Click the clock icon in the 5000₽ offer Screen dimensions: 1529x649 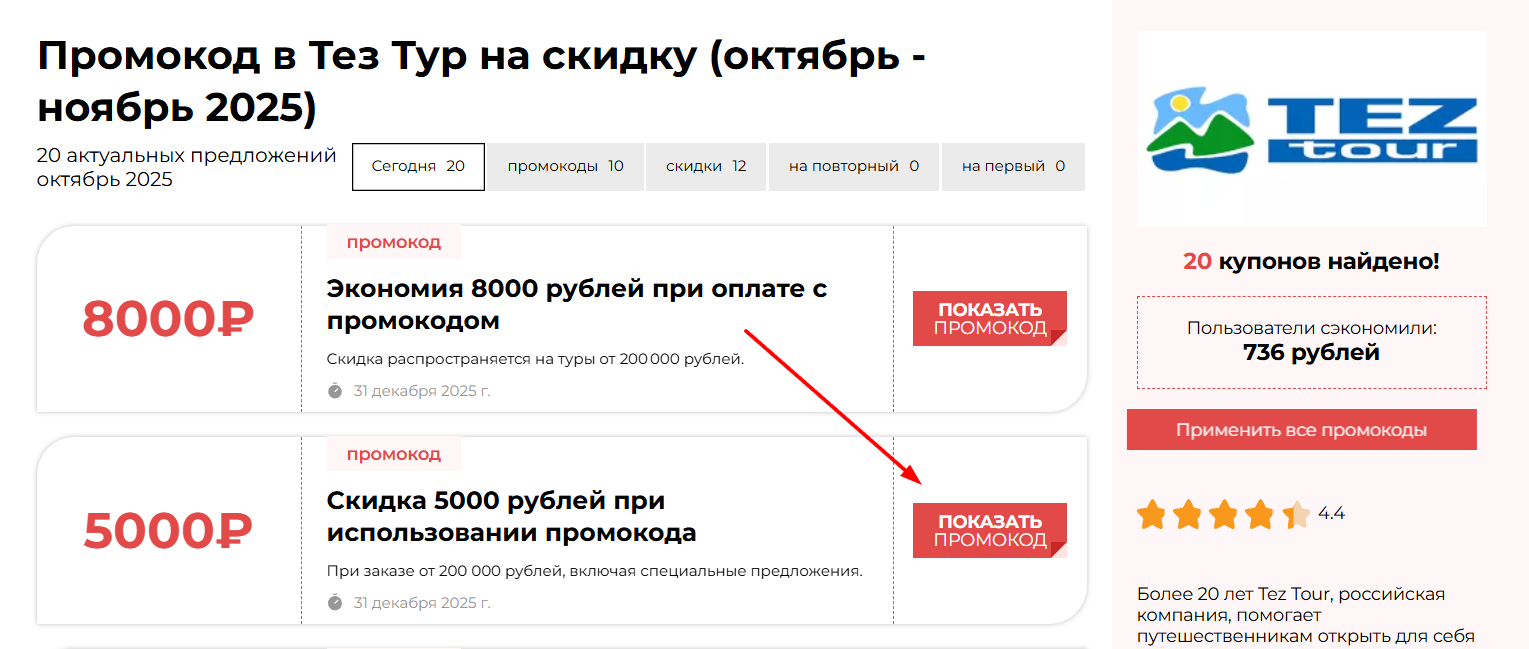[x=335, y=602]
